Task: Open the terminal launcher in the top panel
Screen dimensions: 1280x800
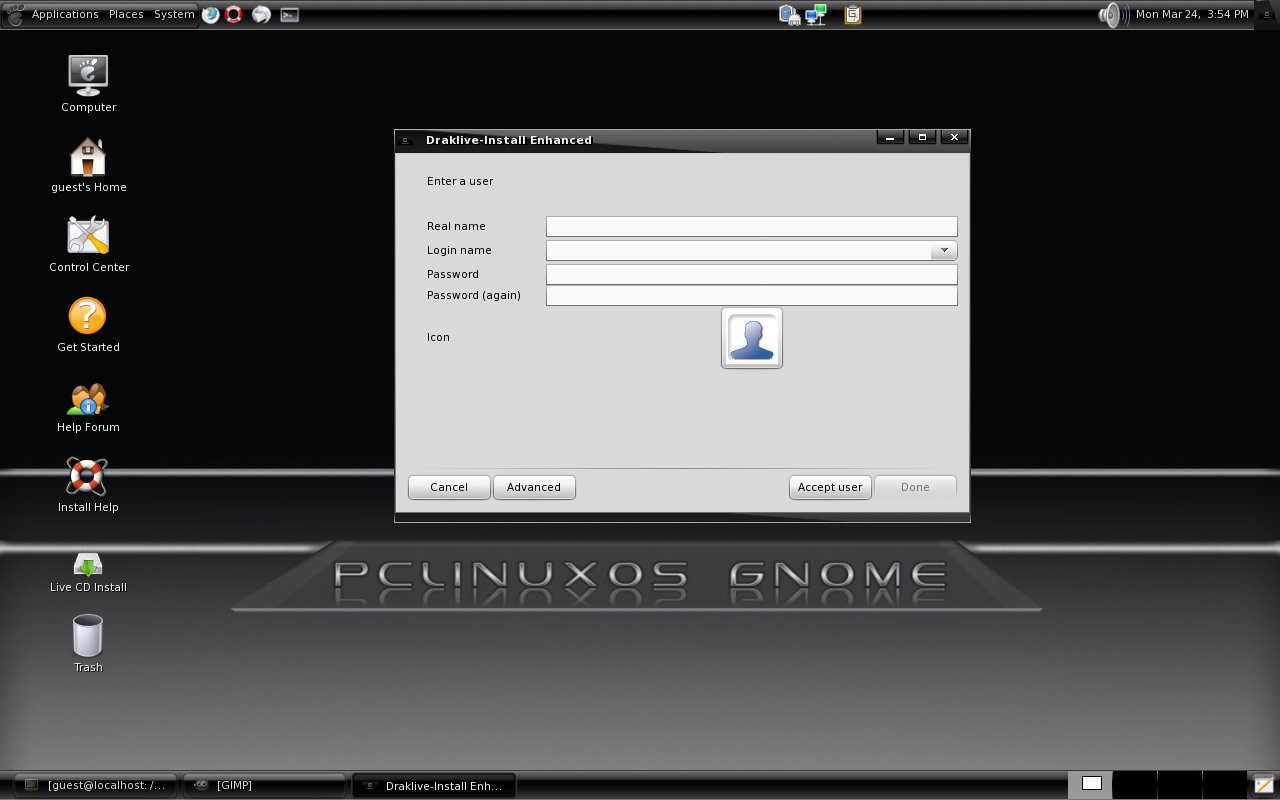Action: tap(289, 14)
